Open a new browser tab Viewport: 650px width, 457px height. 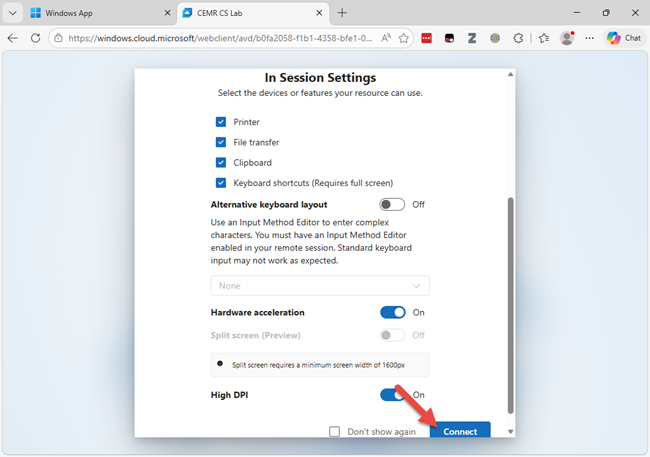coord(342,13)
